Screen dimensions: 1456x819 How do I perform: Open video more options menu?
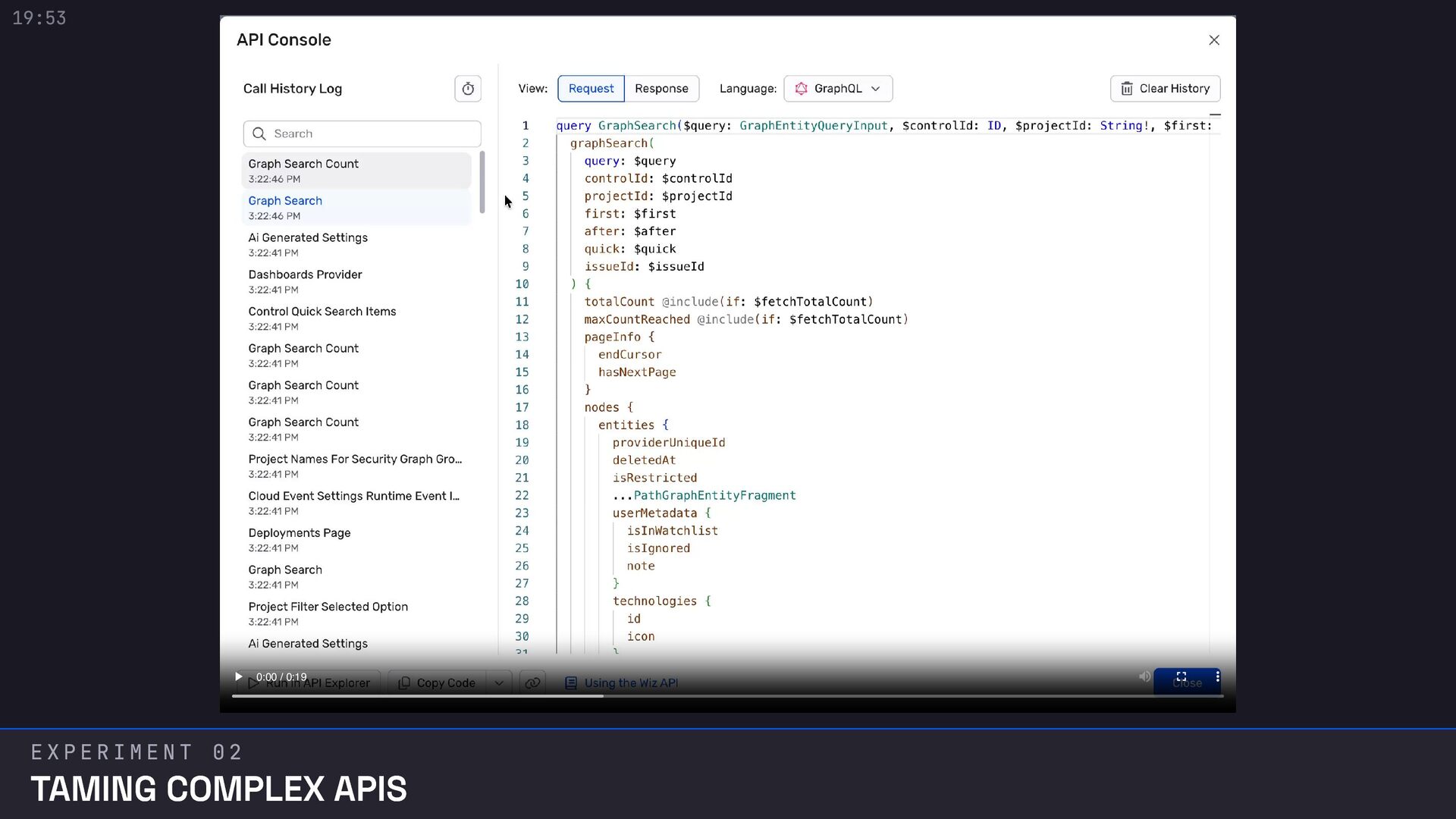click(1217, 676)
